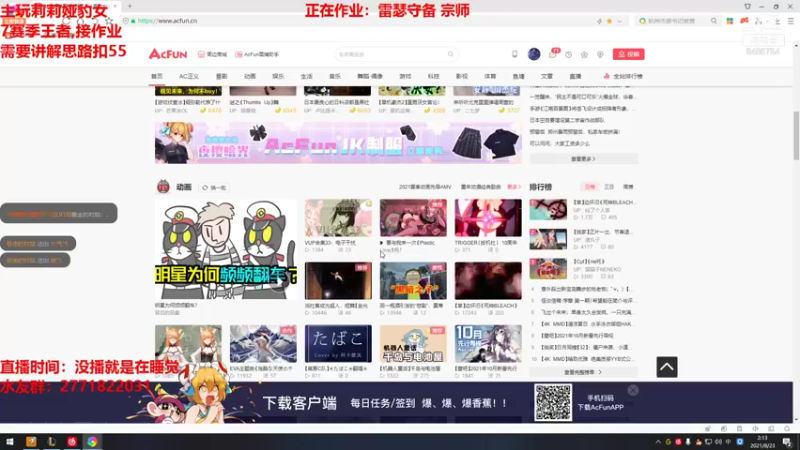Open the notification center in the taskbar

click(787, 442)
